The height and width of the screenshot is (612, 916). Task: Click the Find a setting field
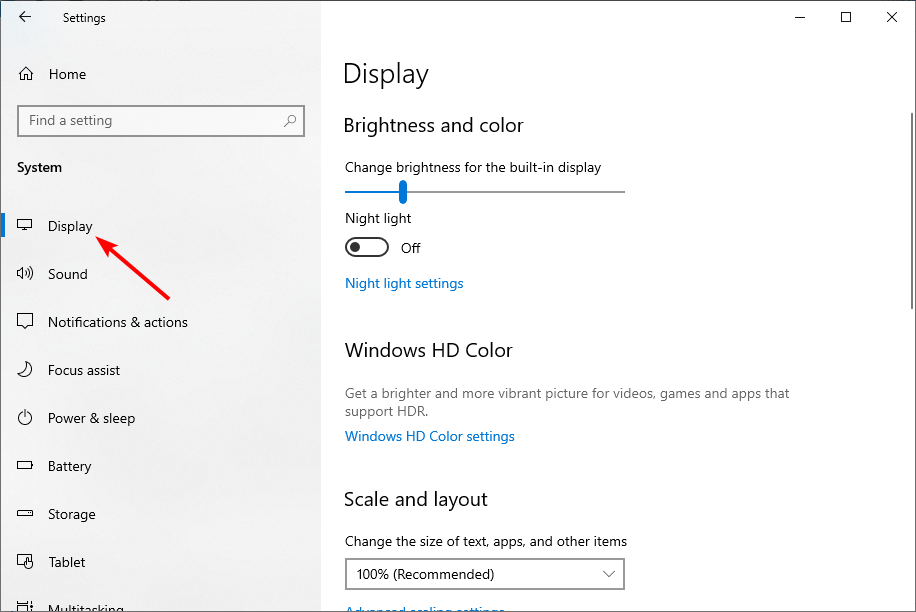click(161, 121)
